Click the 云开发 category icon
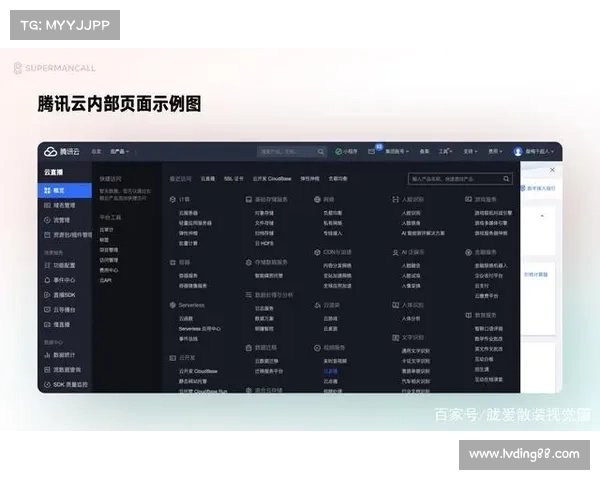This screenshot has height=480, width=600. 173,358
